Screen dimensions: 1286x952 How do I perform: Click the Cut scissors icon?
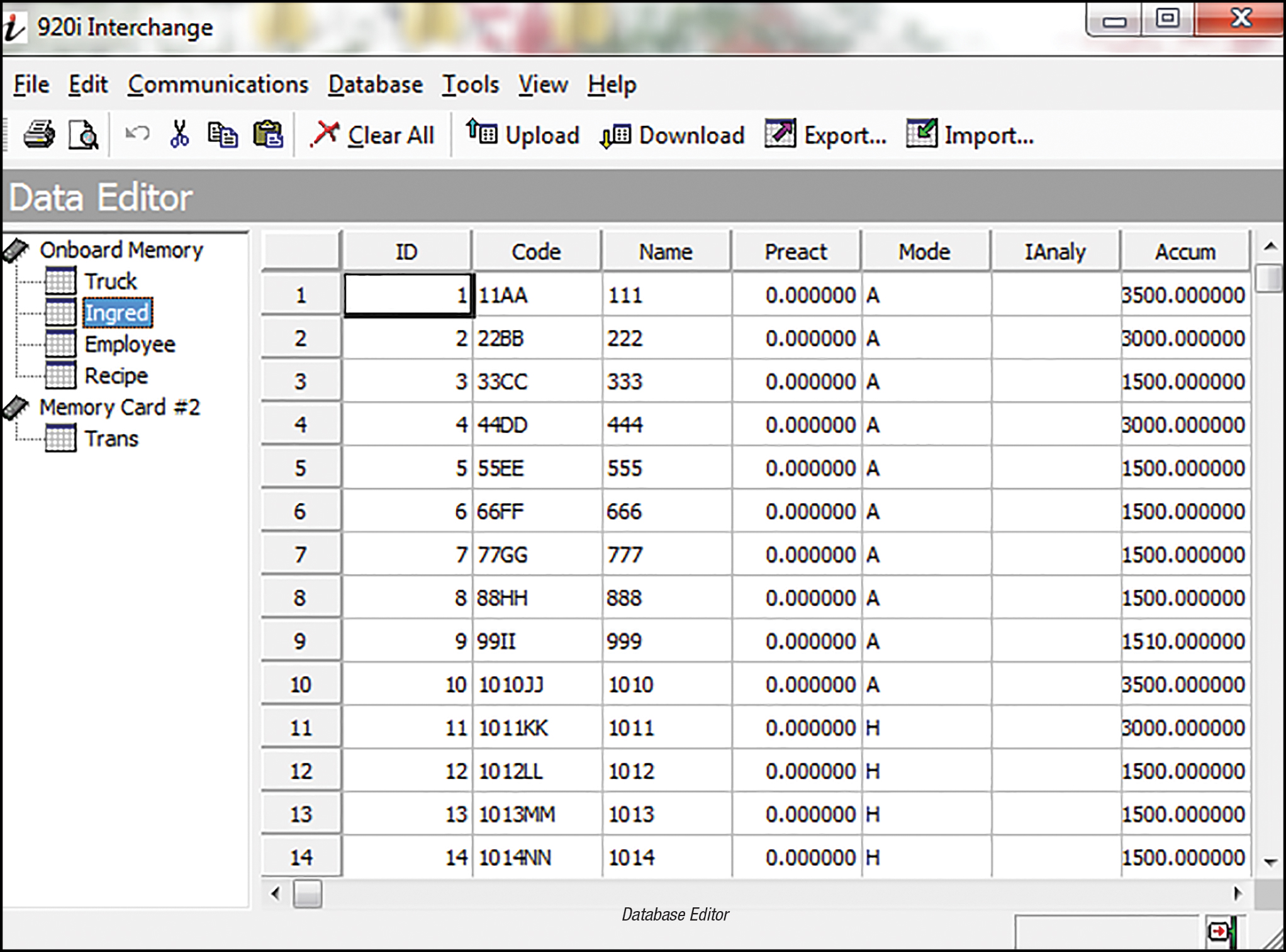(179, 135)
